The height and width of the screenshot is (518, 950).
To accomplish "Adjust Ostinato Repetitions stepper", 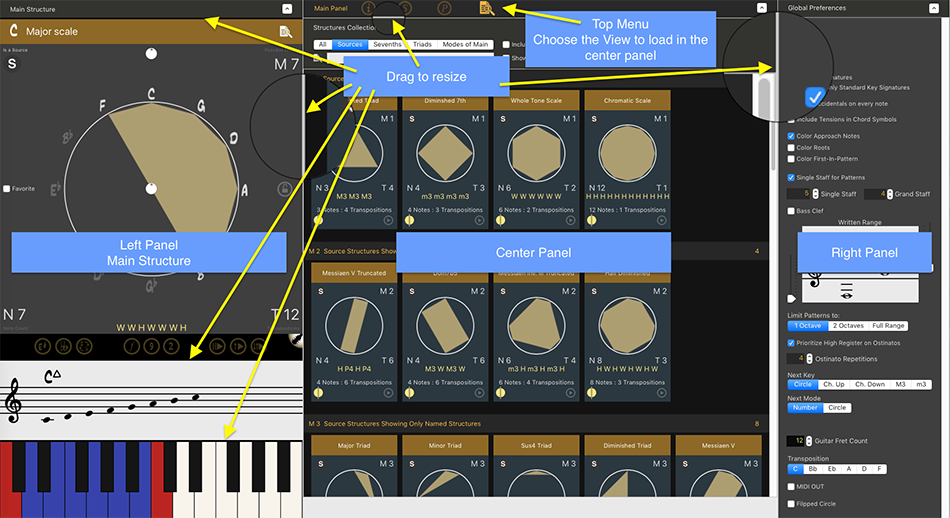I will (x=809, y=359).
